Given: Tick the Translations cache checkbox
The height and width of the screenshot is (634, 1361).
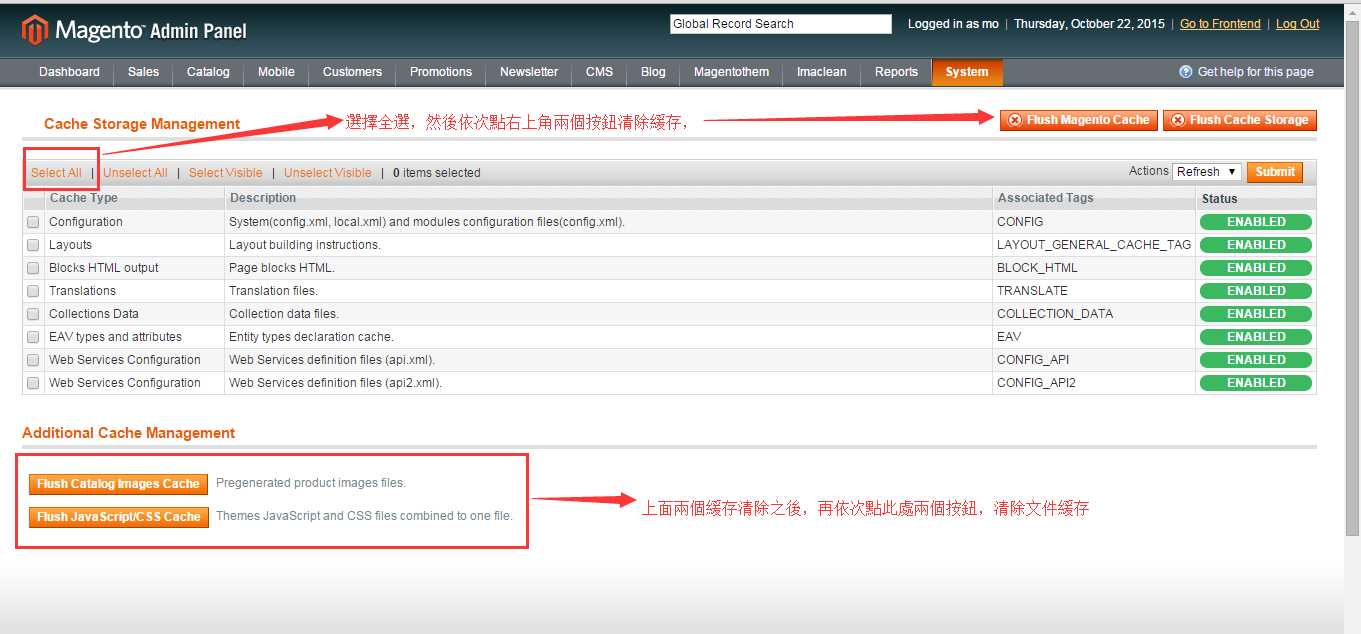Looking at the screenshot, I should (x=33, y=291).
